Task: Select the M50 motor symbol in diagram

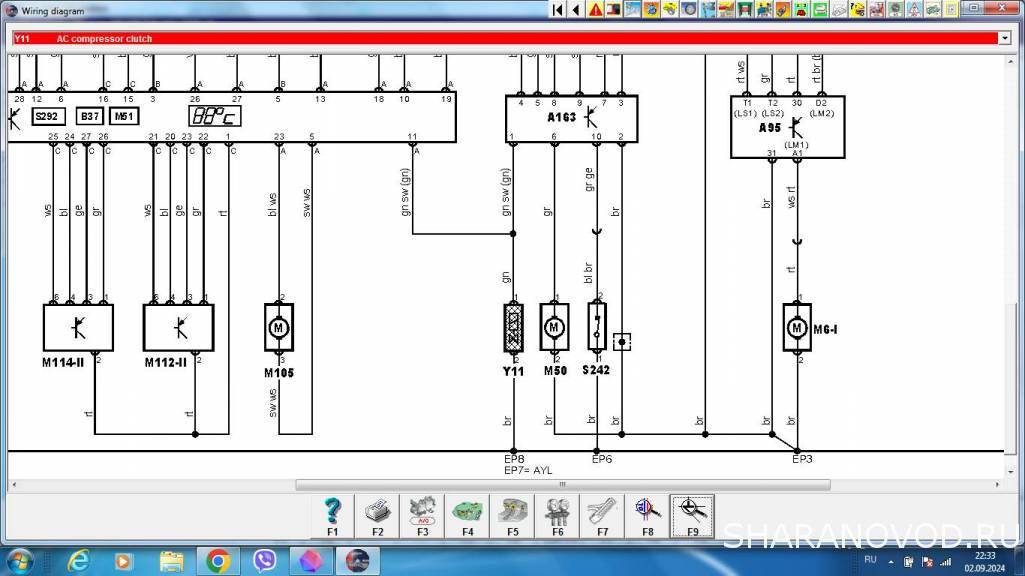Action: [x=554, y=327]
